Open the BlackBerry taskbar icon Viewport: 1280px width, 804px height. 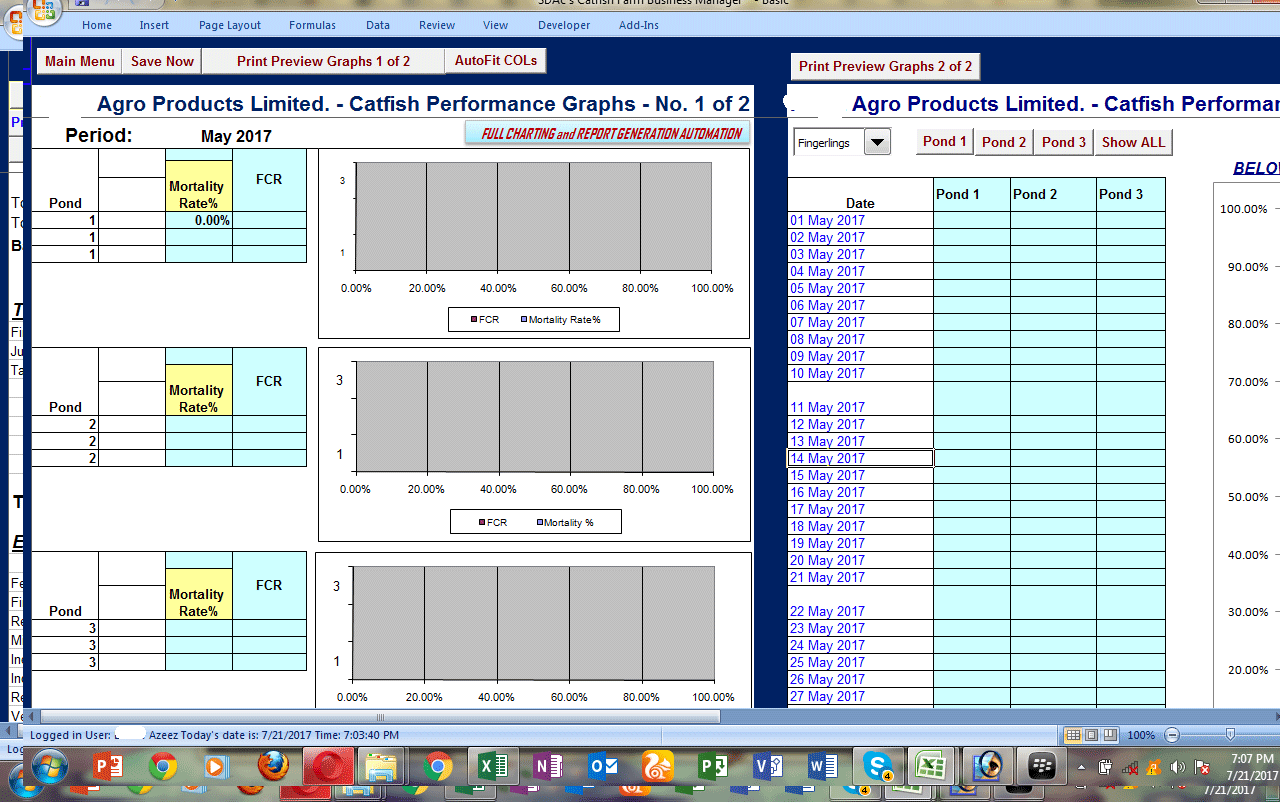pos(1043,767)
